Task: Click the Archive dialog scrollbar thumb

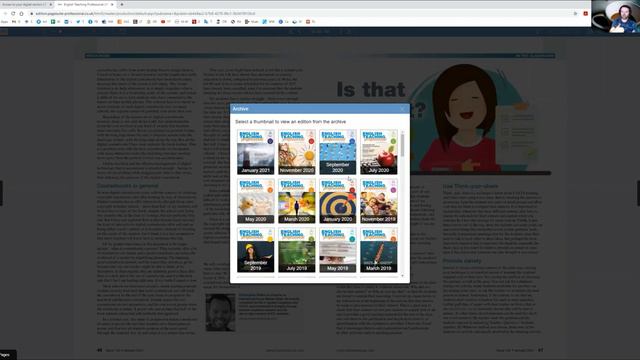Action: [403, 145]
